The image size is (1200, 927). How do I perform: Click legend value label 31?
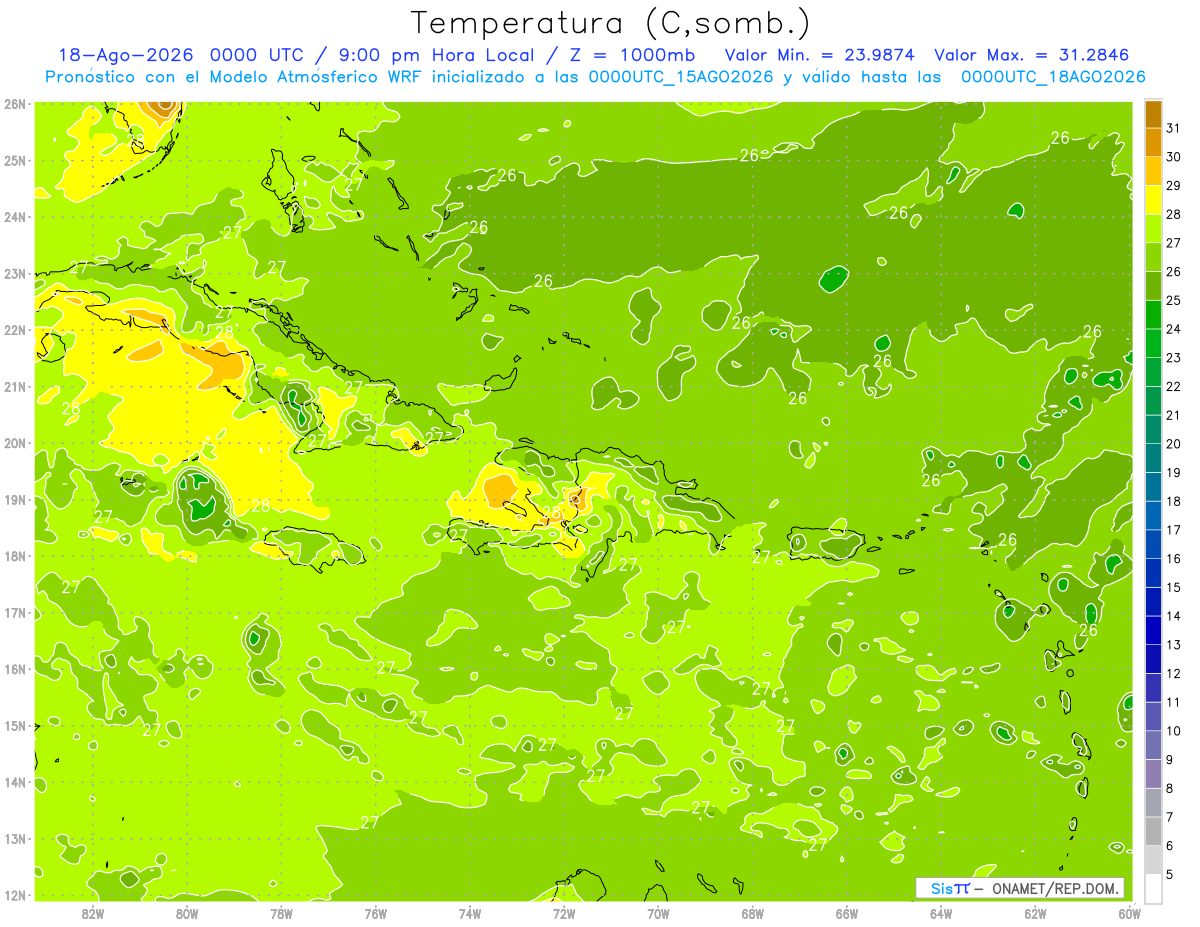click(x=1173, y=128)
